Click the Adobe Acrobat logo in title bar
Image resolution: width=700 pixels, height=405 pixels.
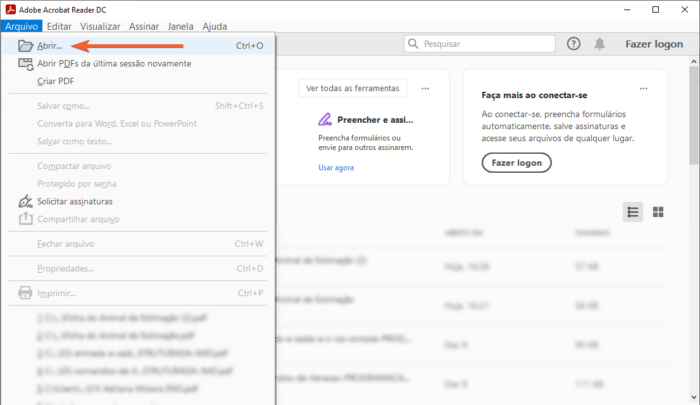[10, 9]
